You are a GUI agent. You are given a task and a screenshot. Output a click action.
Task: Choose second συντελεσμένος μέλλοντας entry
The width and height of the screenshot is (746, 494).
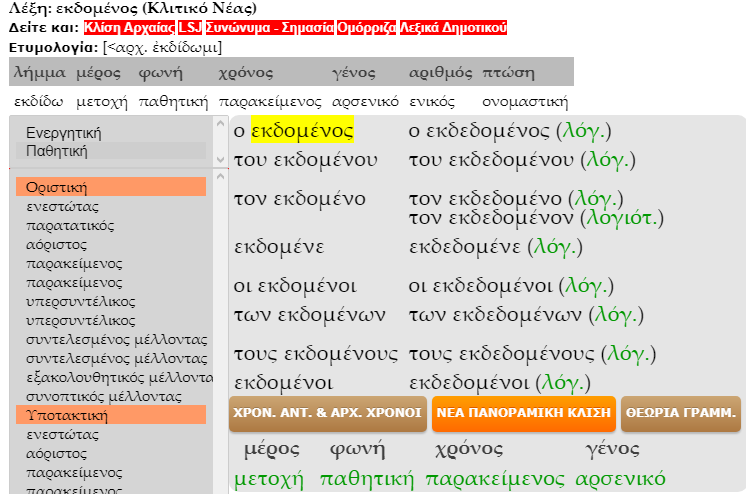(117, 359)
